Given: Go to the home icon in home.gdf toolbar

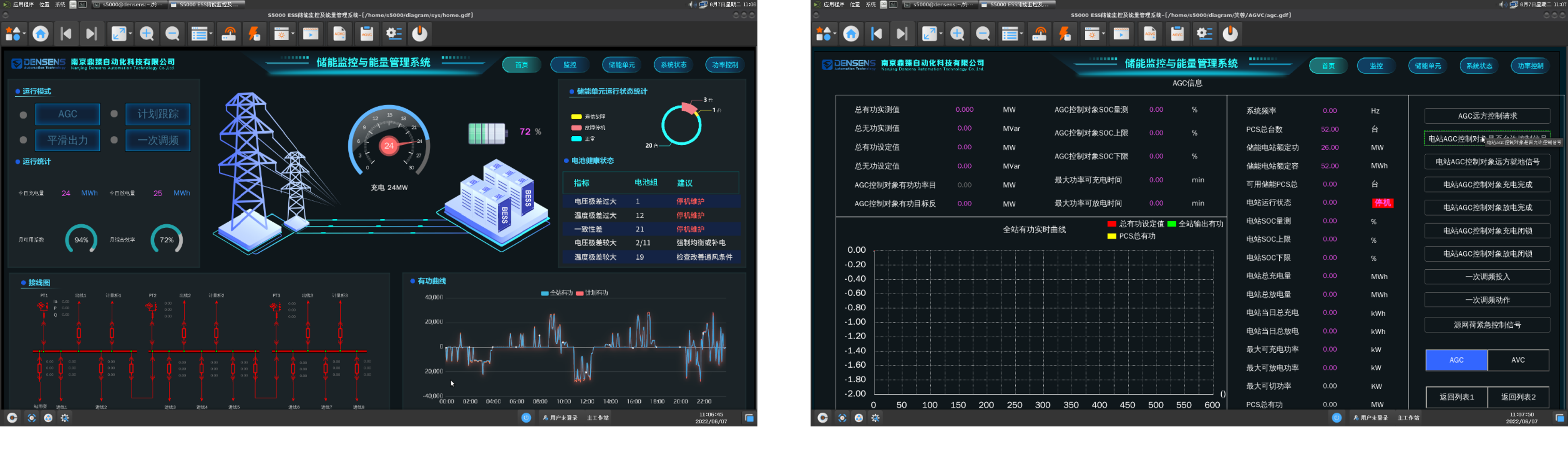Looking at the screenshot, I should (x=41, y=33).
